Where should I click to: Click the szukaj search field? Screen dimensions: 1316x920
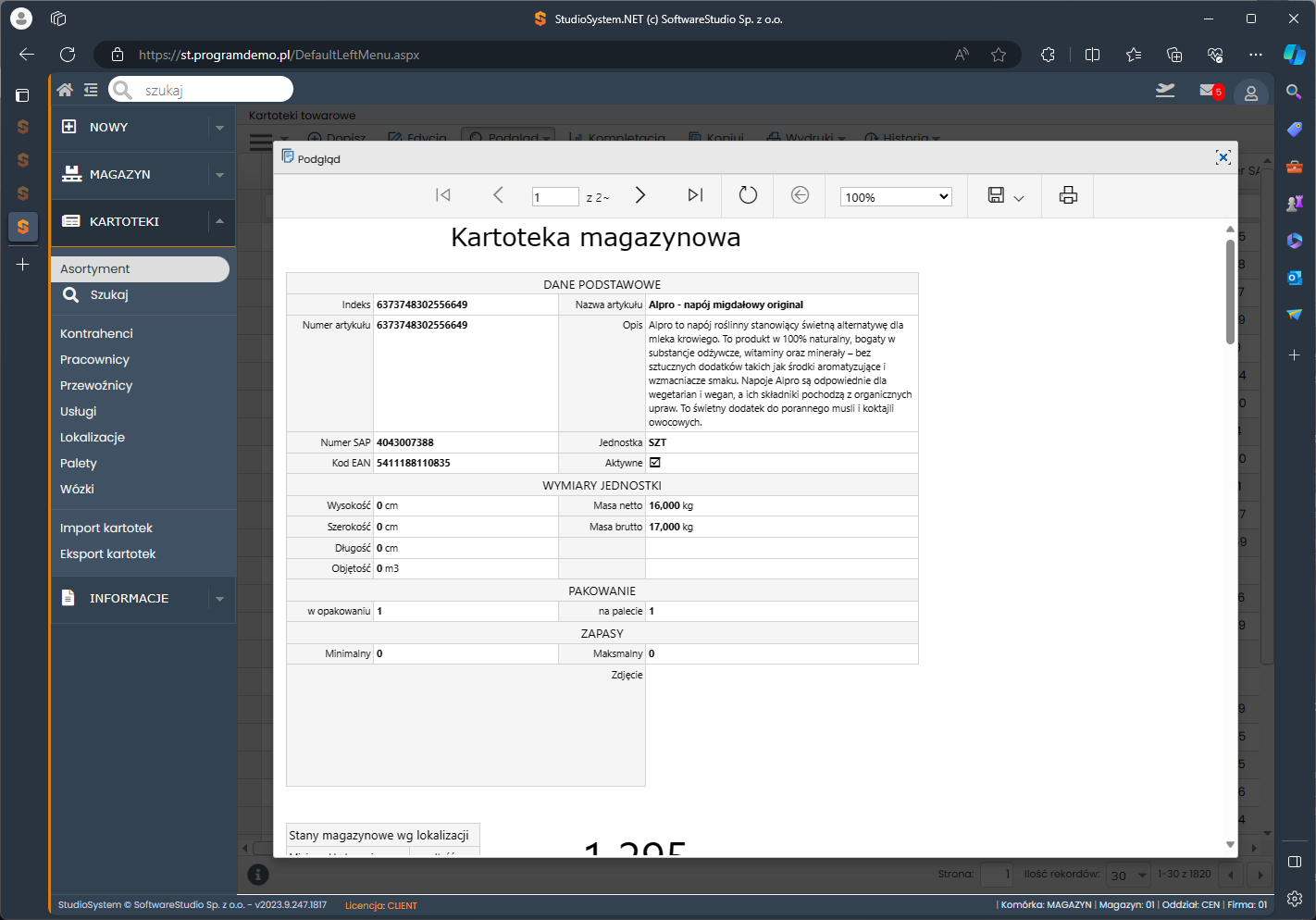click(201, 90)
